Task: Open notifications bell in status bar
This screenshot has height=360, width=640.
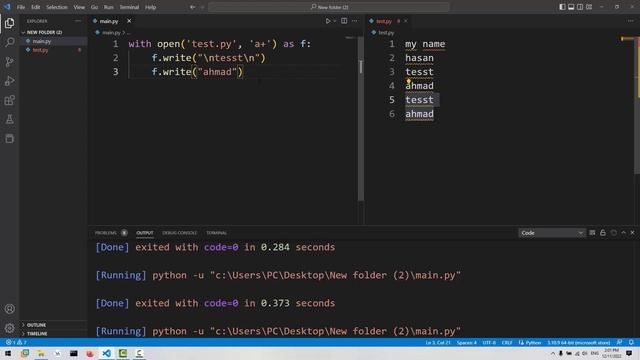Action: [631, 342]
